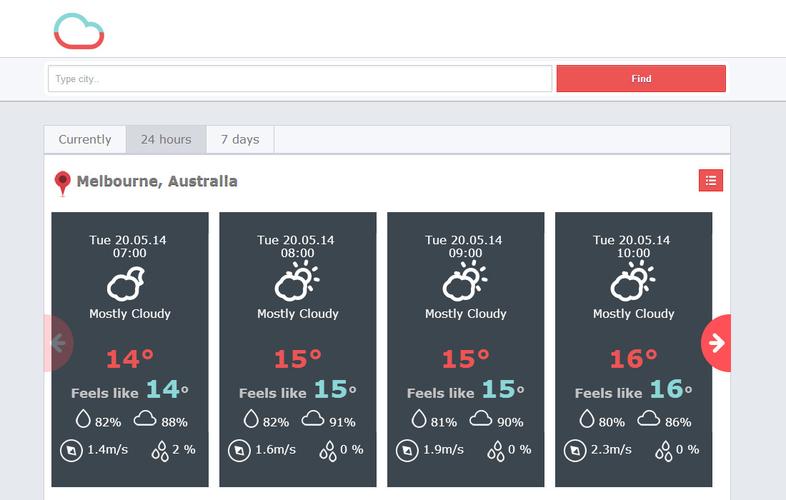Click the 10:00 wind compass icon
Image resolution: width=786 pixels, height=500 pixels.
(x=574, y=450)
